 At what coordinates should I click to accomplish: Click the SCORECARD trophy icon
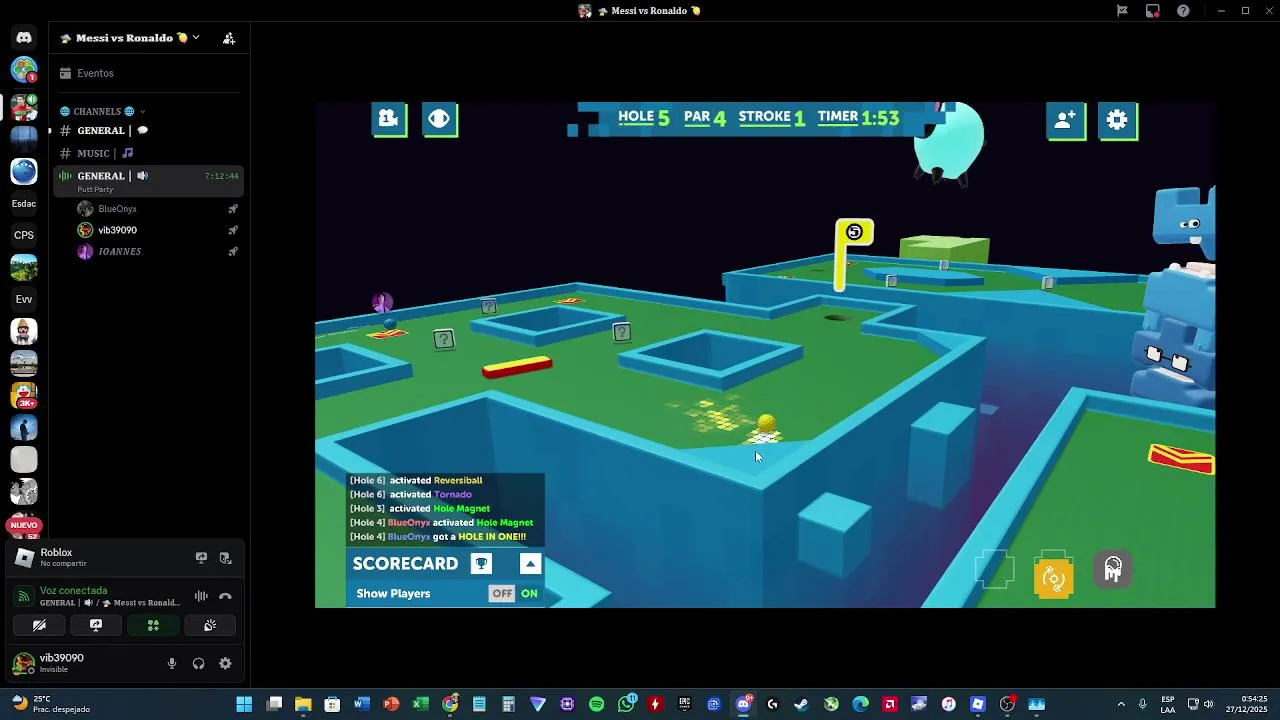coord(481,564)
